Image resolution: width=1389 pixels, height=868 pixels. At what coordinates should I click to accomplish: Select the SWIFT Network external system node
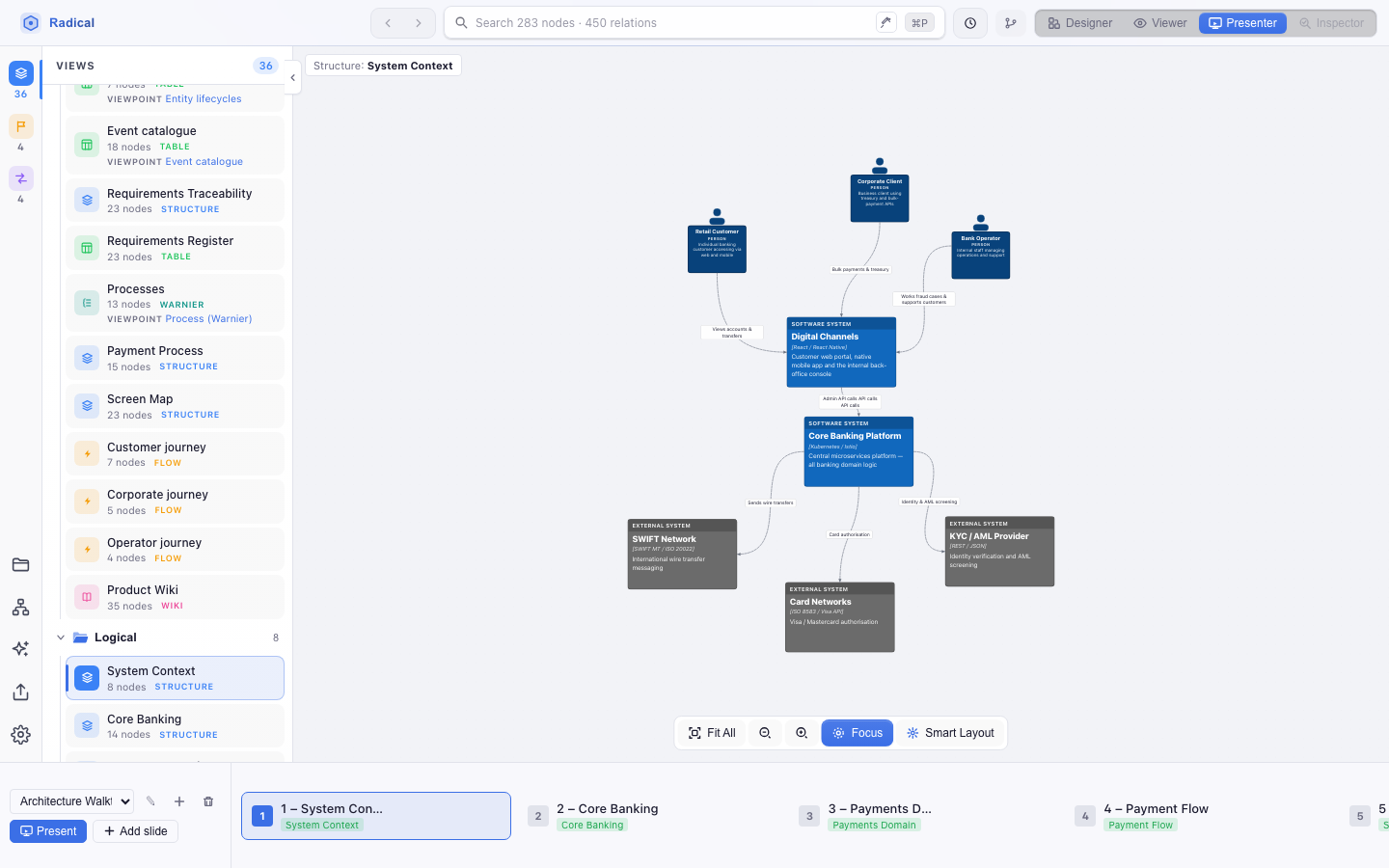682,554
